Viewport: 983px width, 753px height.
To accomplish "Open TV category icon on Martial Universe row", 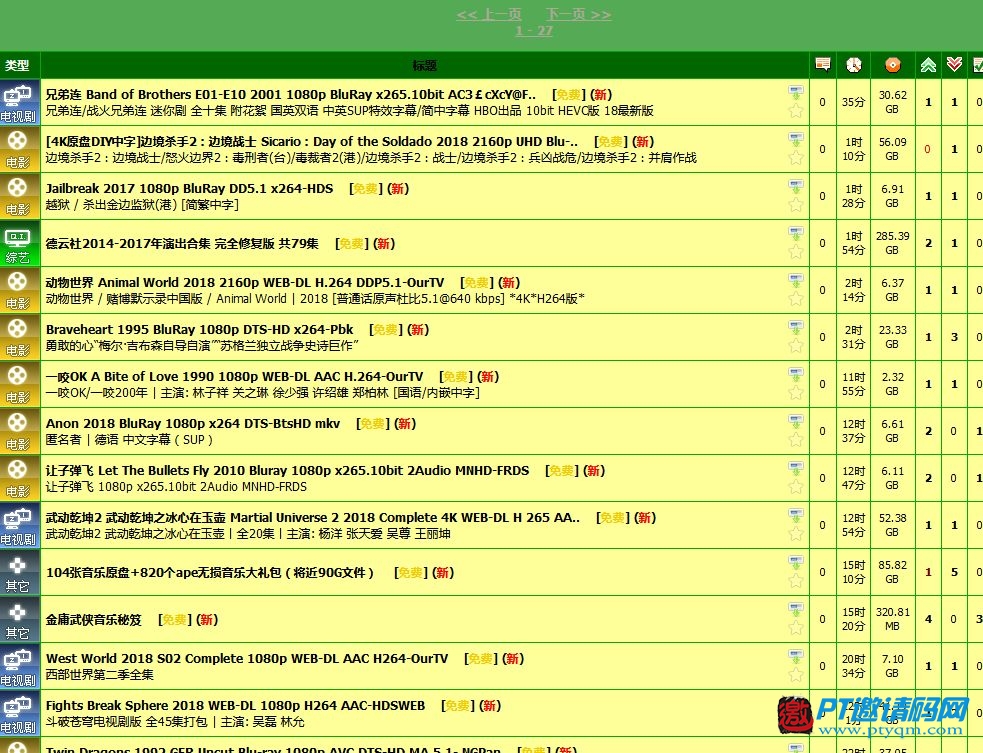I will [x=19, y=525].
